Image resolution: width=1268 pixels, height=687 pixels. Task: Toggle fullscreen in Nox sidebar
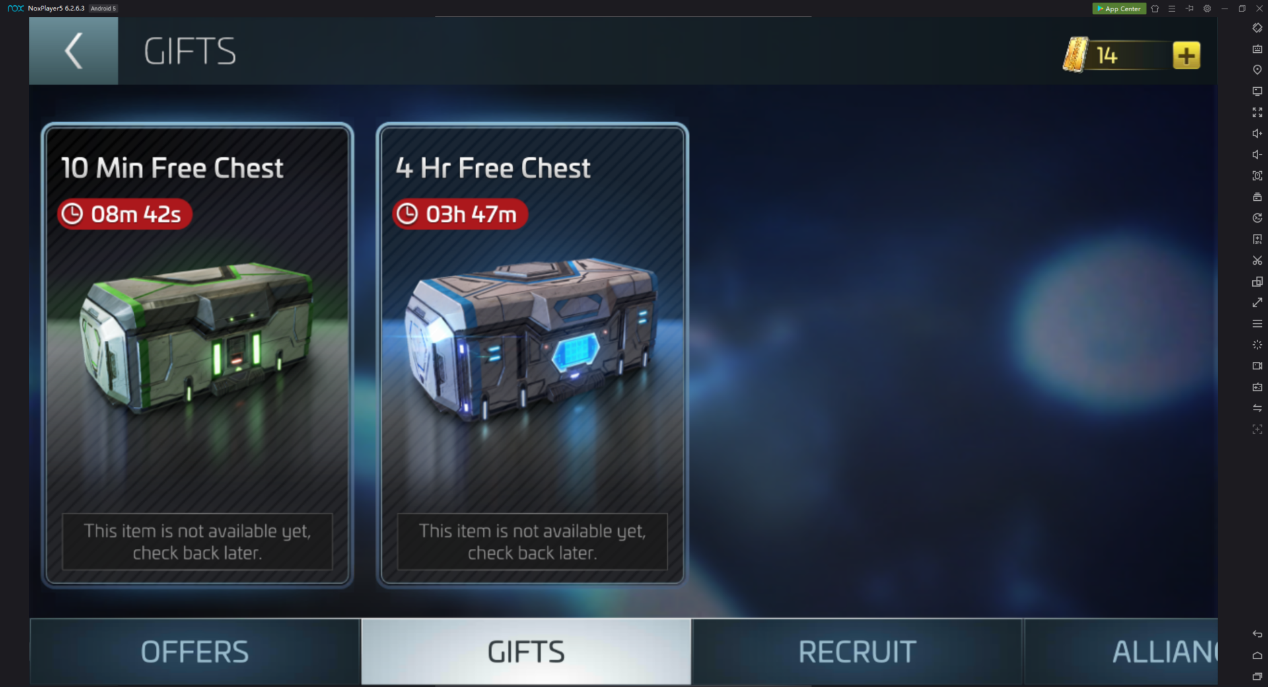pyautogui.click(x=1257, y=112)
